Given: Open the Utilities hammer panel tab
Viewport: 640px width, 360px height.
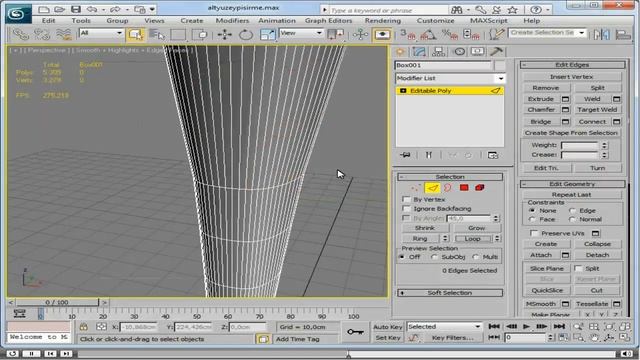Looking at the screenshot, I should point(496,52).
